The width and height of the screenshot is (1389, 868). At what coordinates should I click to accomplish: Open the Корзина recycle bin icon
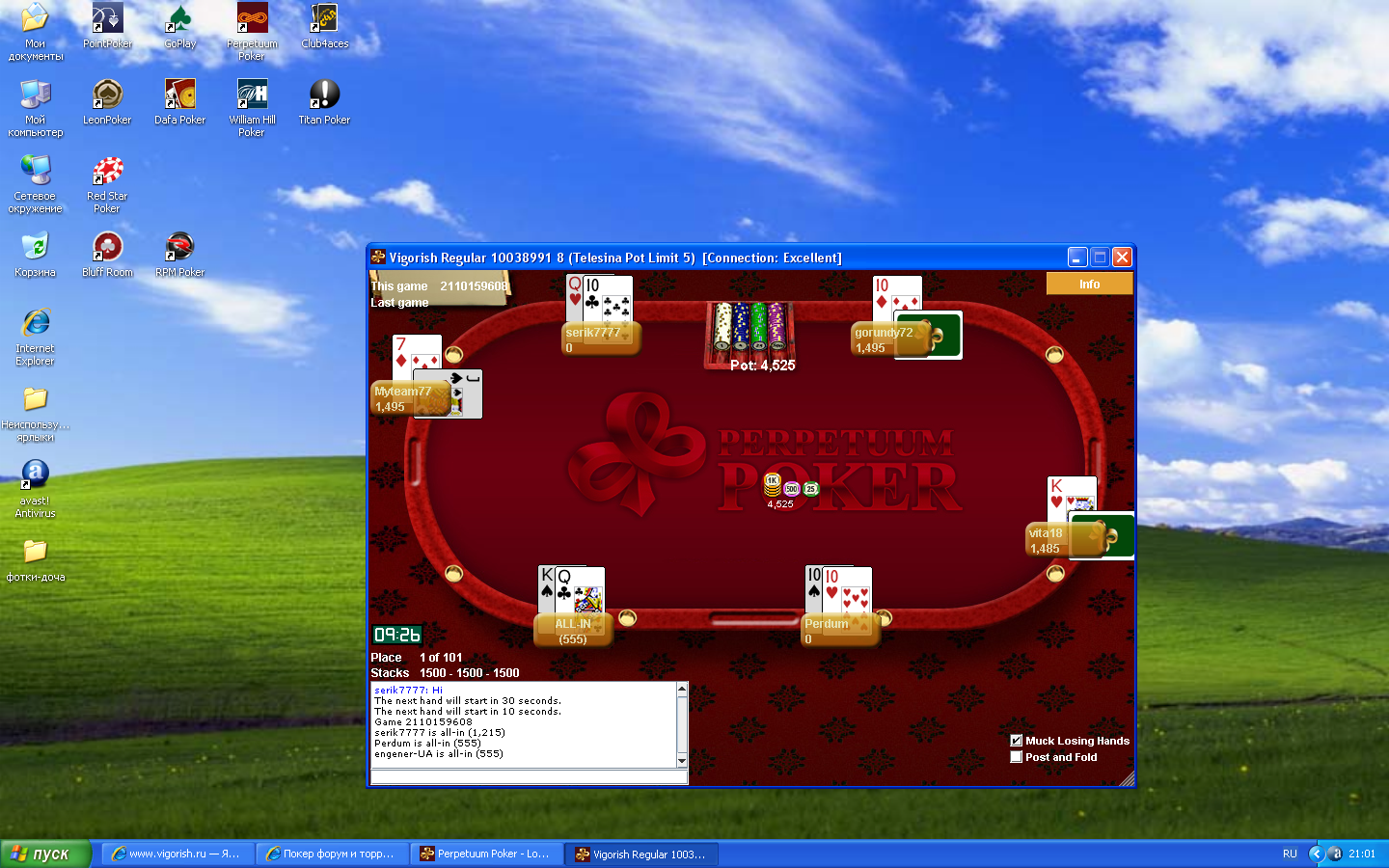tap(35, 255)
